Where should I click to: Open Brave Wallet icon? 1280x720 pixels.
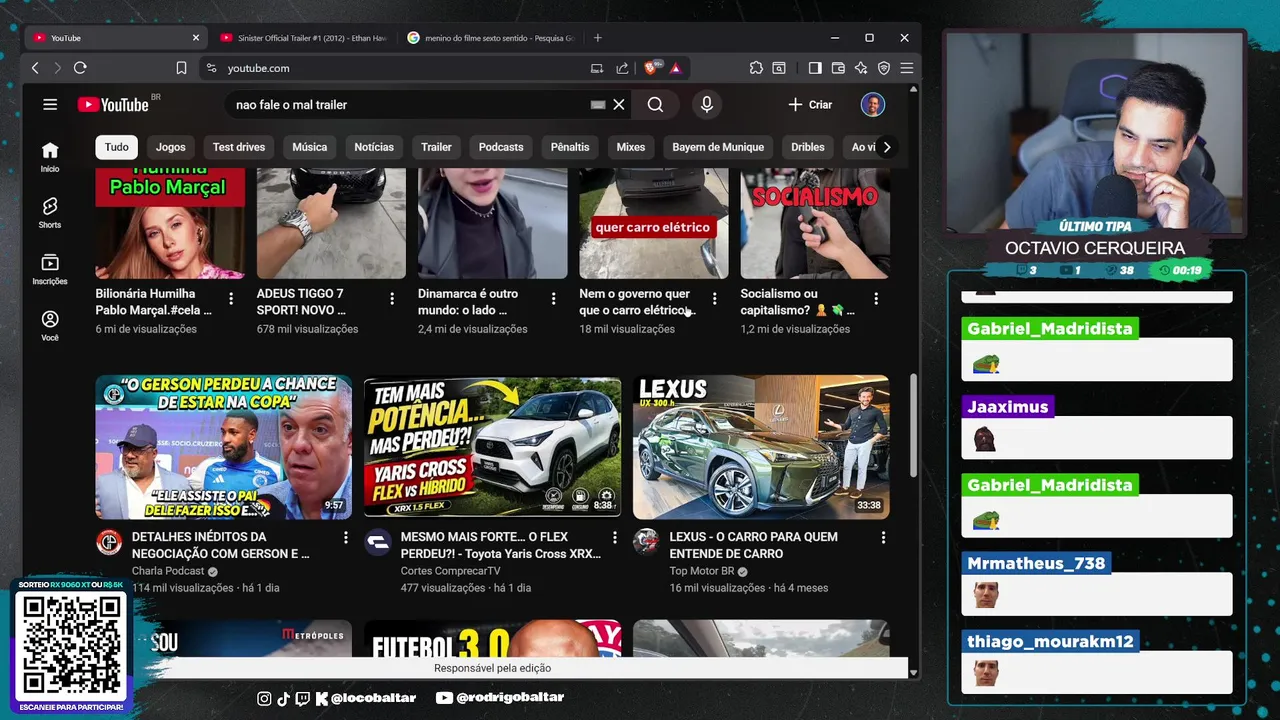[x=838, y=68]
